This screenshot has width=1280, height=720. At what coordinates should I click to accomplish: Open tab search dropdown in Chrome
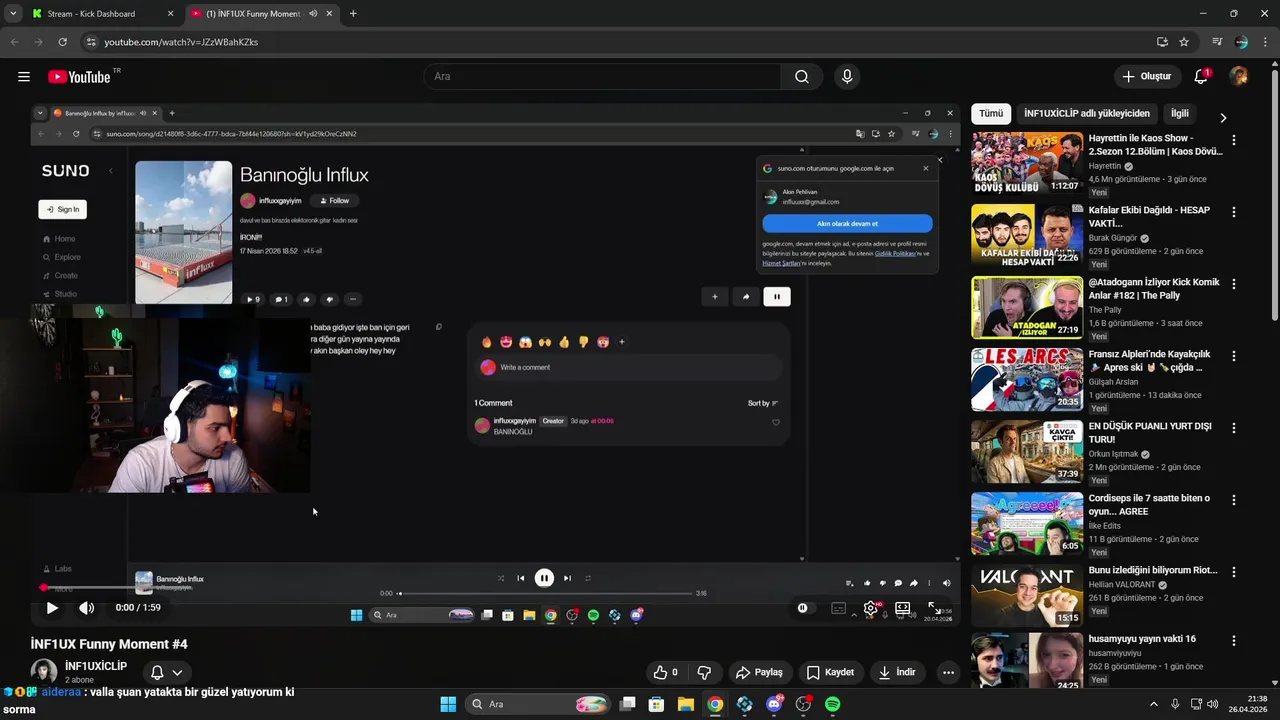click(x=13, y=14)
